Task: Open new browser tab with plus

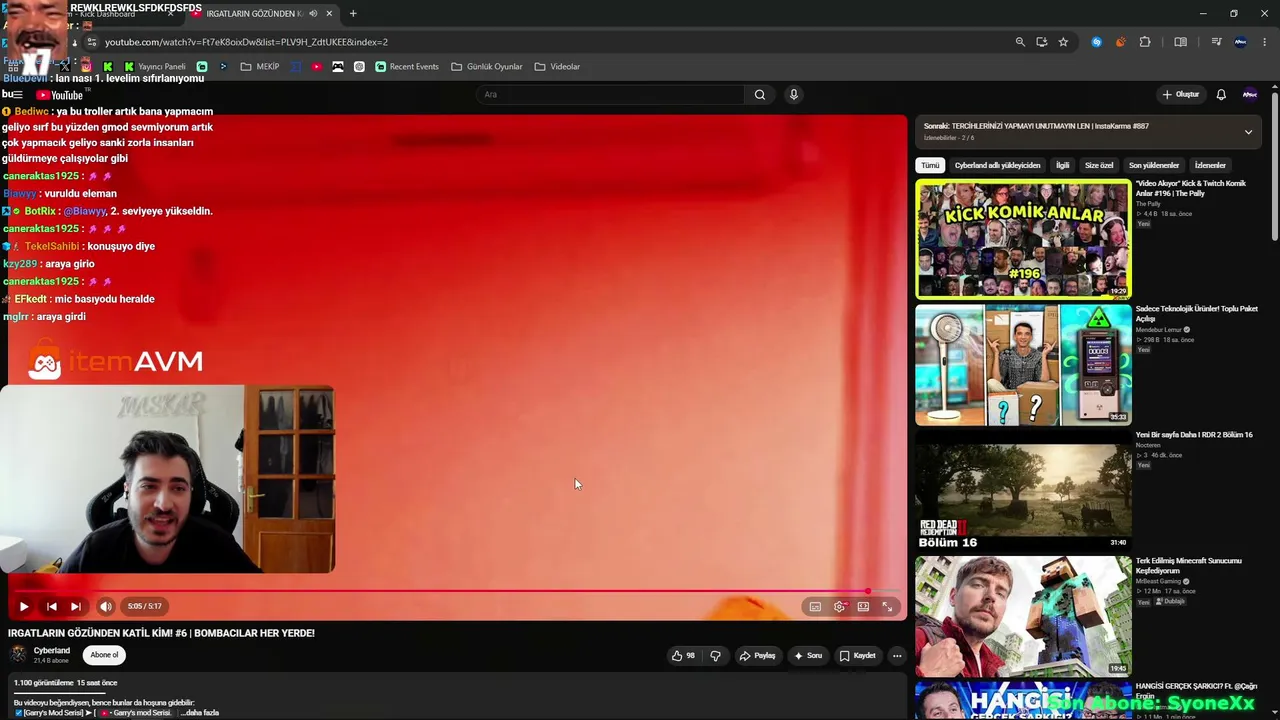Action: click(353, 14)
